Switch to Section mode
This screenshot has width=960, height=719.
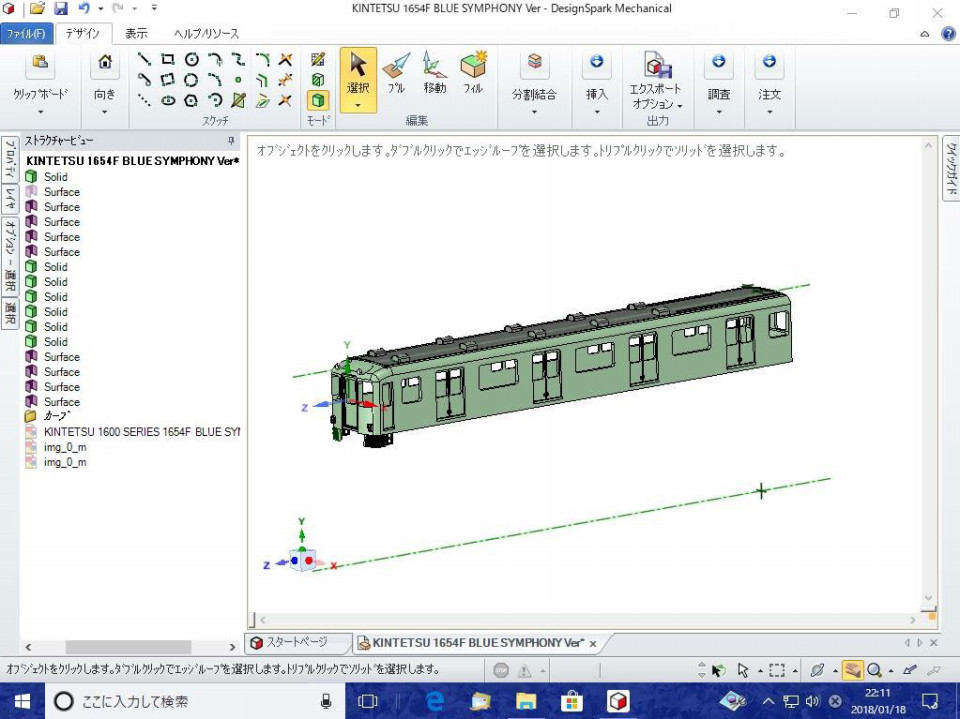click(x=318, y=80)
